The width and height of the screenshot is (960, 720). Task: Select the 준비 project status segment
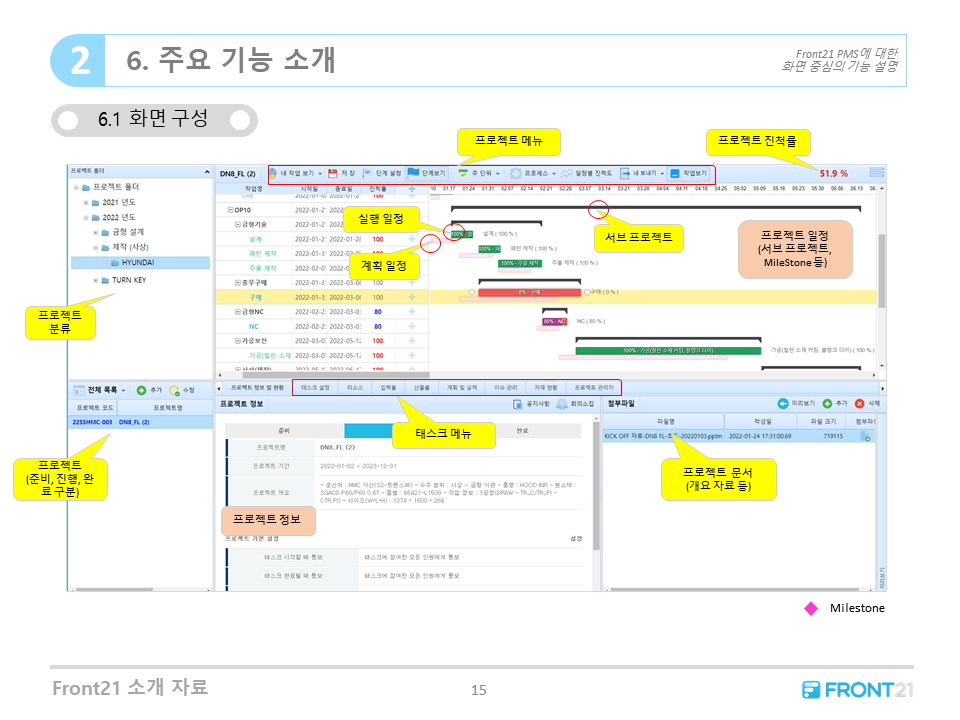pos(285,431)
